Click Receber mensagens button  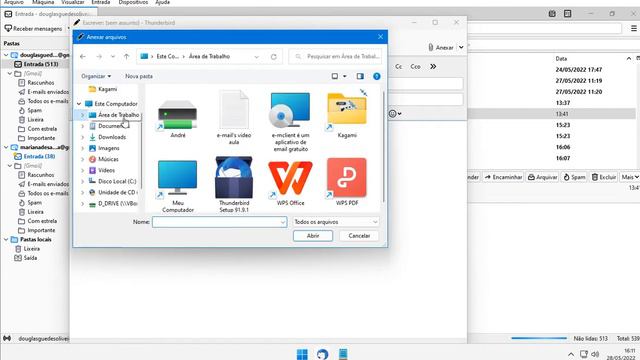[x=34, y=29]
